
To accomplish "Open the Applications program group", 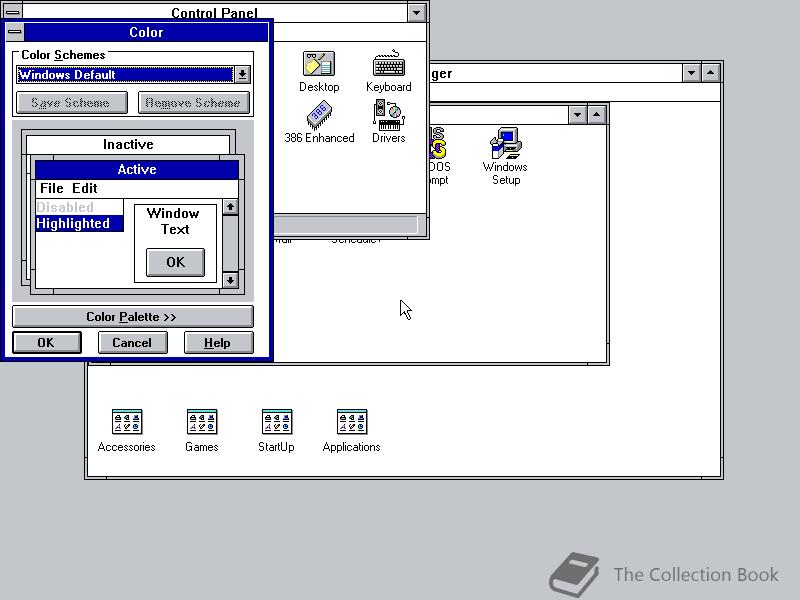I will (x=352, y=431).
